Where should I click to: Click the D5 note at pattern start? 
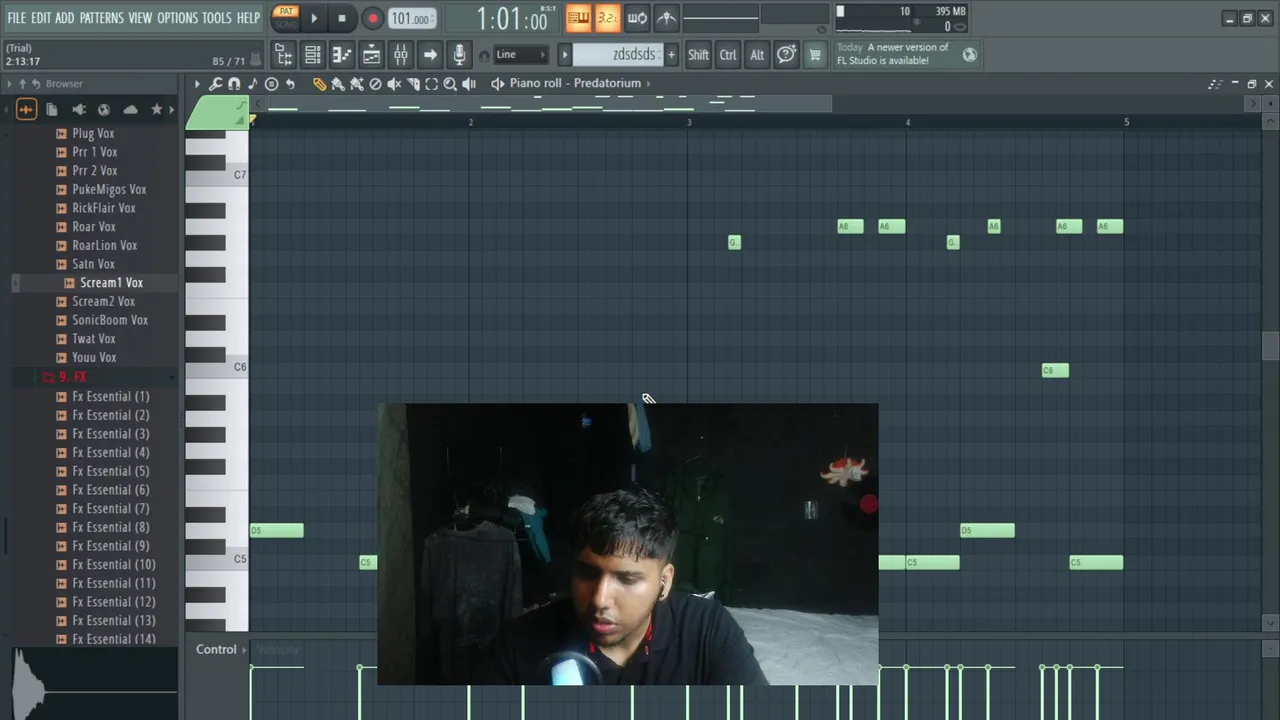276,530
